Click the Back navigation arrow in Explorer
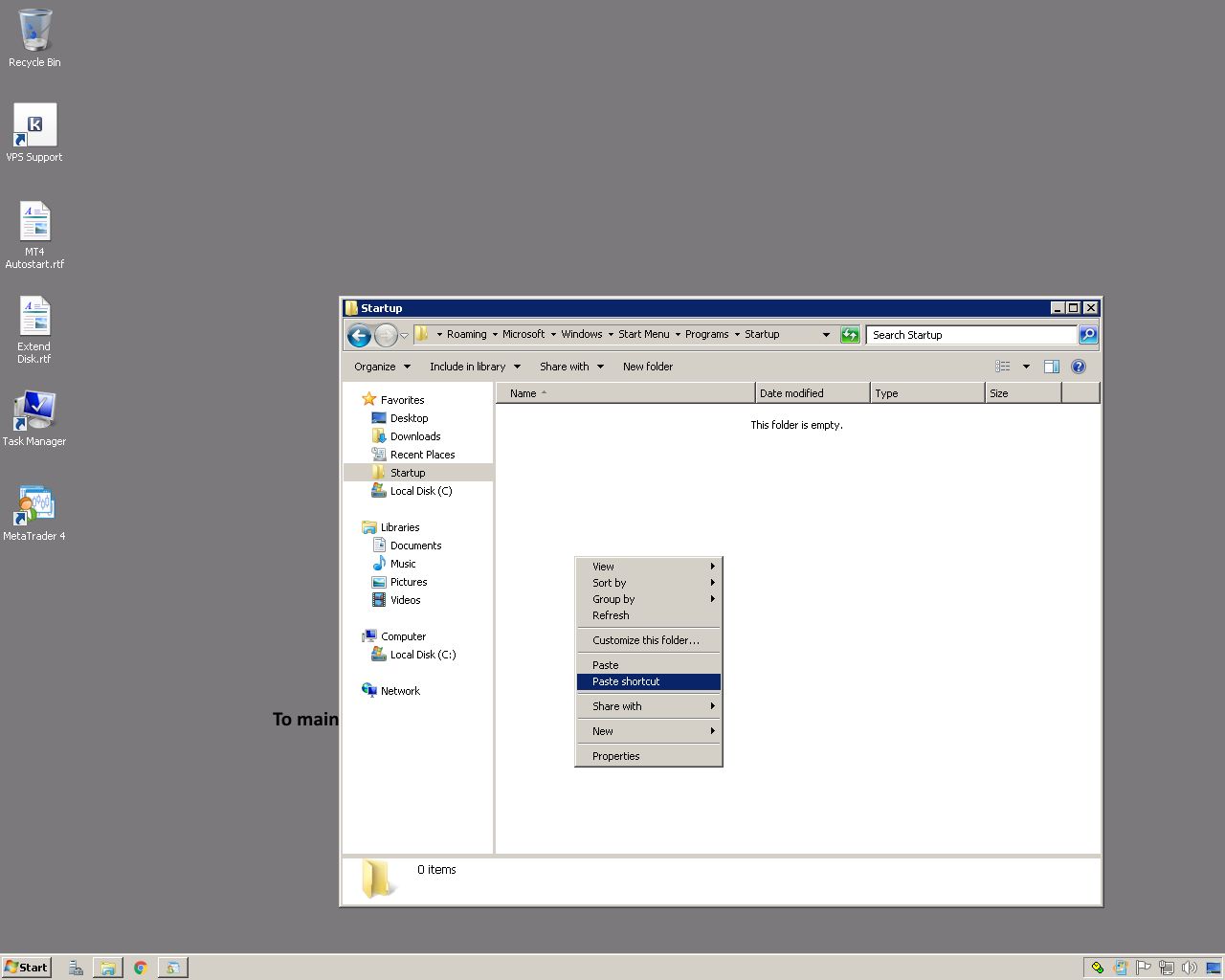 point(359,335)
